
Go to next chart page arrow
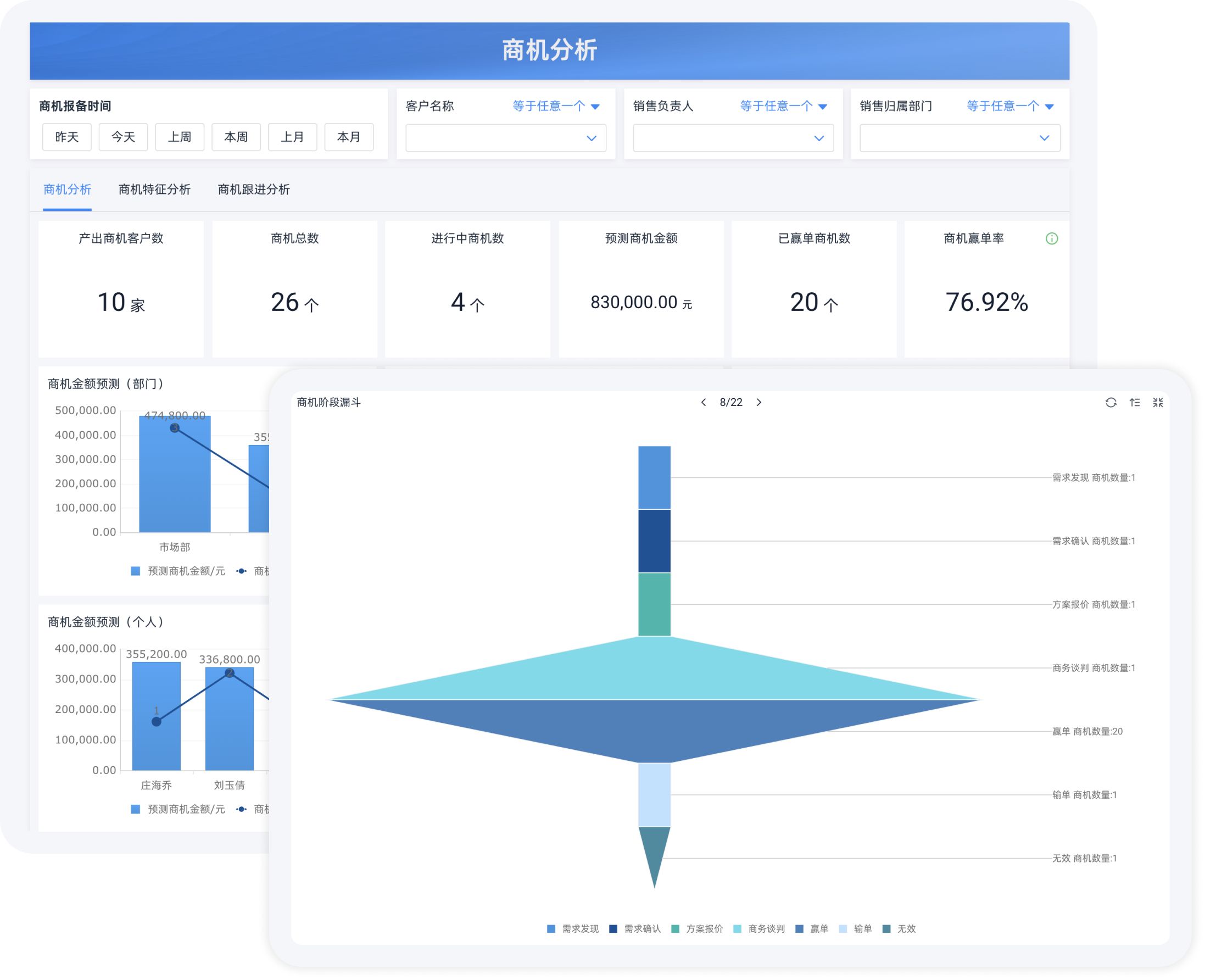tap(758, 403)
